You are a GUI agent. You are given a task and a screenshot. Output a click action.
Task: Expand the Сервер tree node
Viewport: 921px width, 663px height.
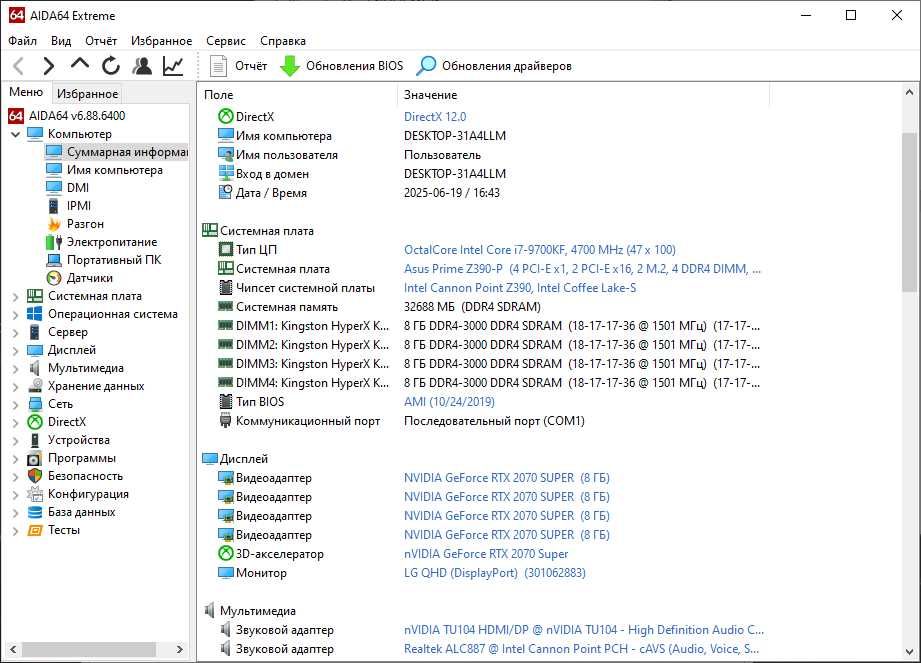16,333
